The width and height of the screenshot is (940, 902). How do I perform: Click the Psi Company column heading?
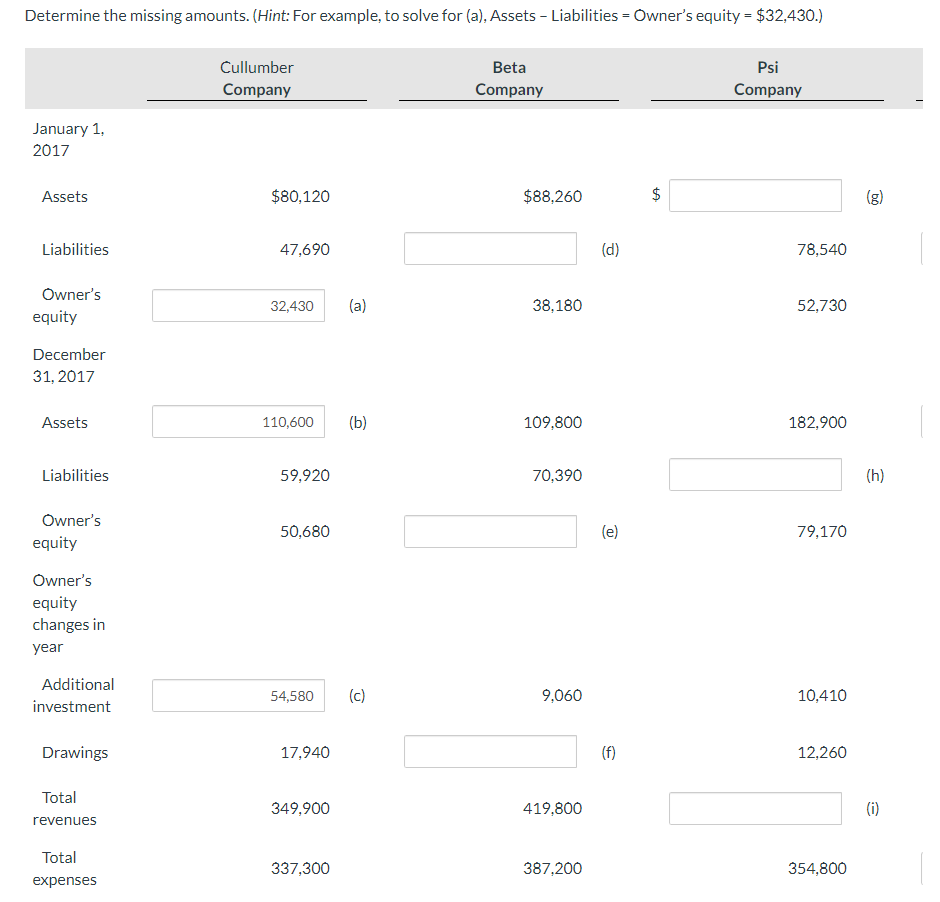pyautogui.click(x=767, y=78)
